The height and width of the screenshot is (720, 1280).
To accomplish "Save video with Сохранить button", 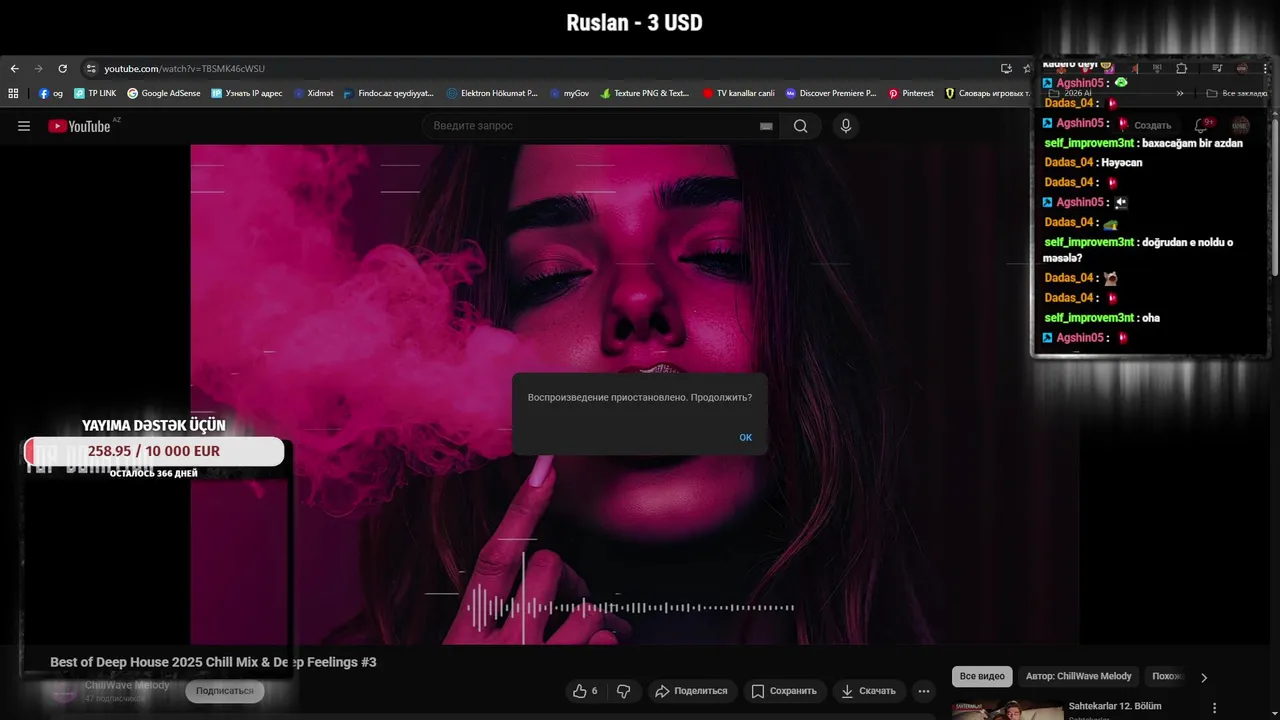I will [x=784, y=691].
